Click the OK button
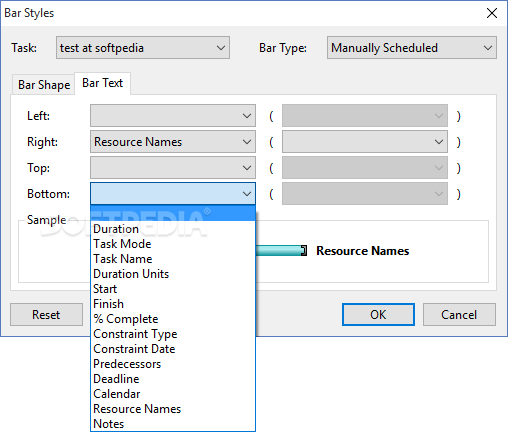 (378, 314)
